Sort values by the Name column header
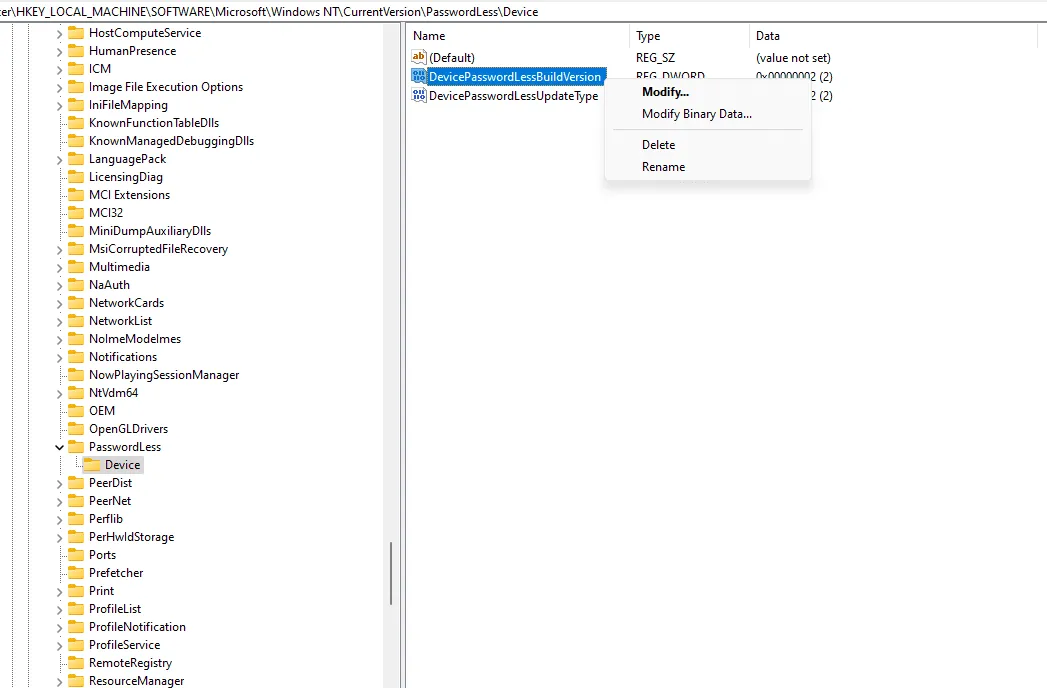 [x=518, y=36]
